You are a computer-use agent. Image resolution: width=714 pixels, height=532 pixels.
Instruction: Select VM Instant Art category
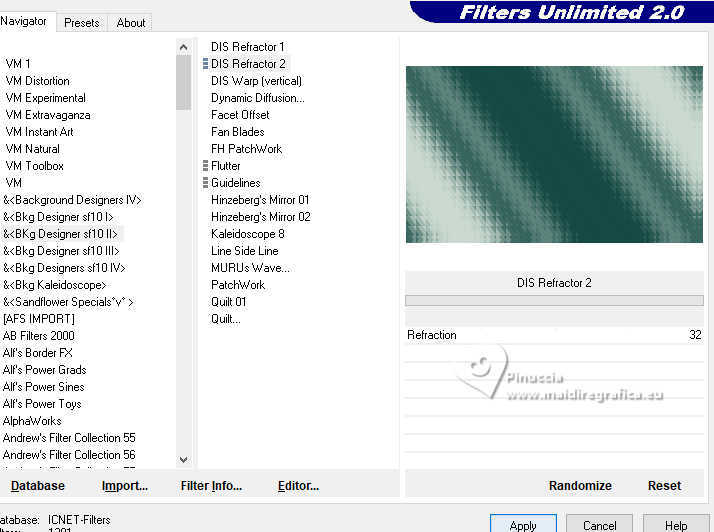click(x=40, y=132)
